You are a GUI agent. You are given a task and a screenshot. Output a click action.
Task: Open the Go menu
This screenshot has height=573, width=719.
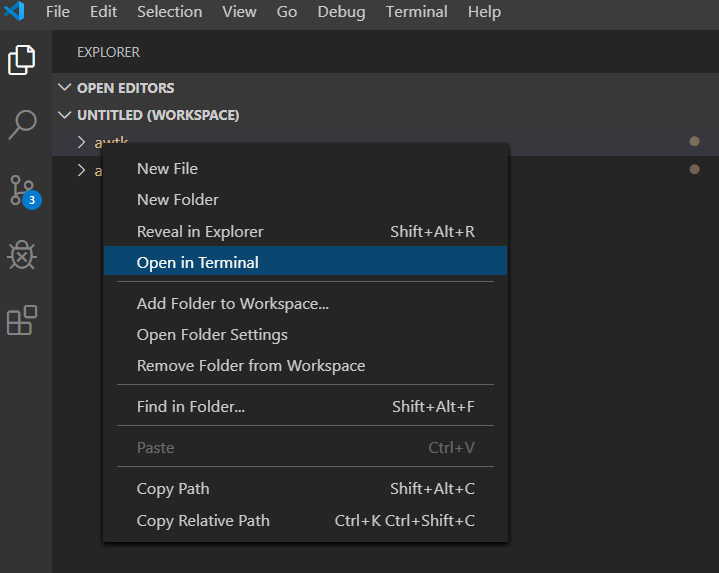[x=287, y=11]
